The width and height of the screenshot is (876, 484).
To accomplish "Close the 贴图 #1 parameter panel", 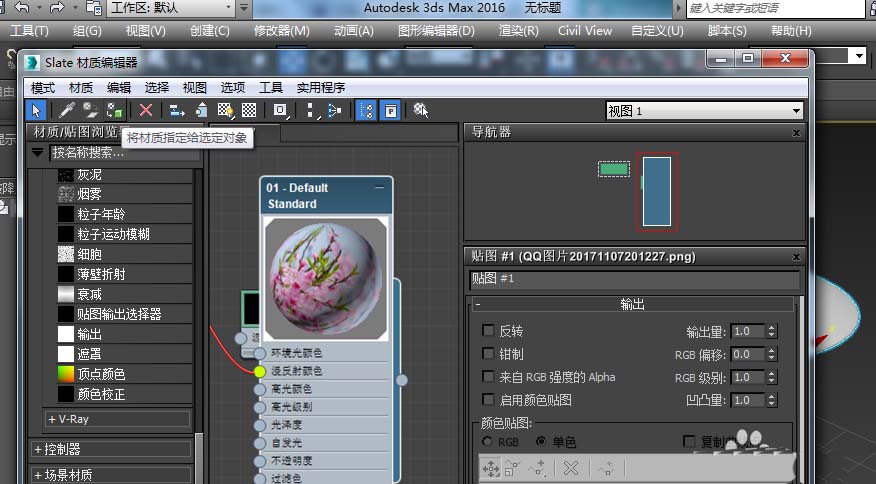I will click(796, 257).
